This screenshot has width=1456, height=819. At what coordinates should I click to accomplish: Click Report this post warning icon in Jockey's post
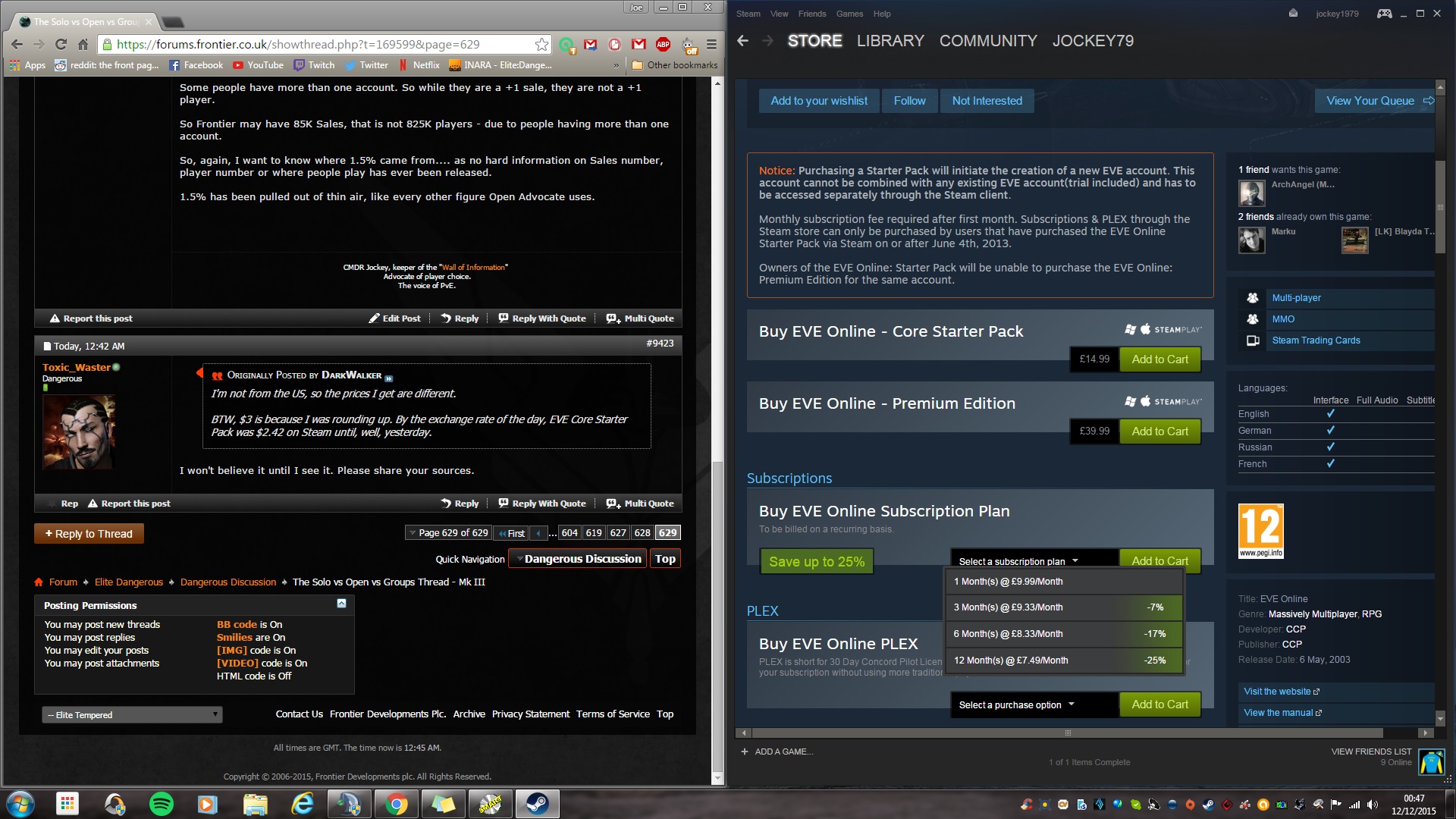point(55,318)
